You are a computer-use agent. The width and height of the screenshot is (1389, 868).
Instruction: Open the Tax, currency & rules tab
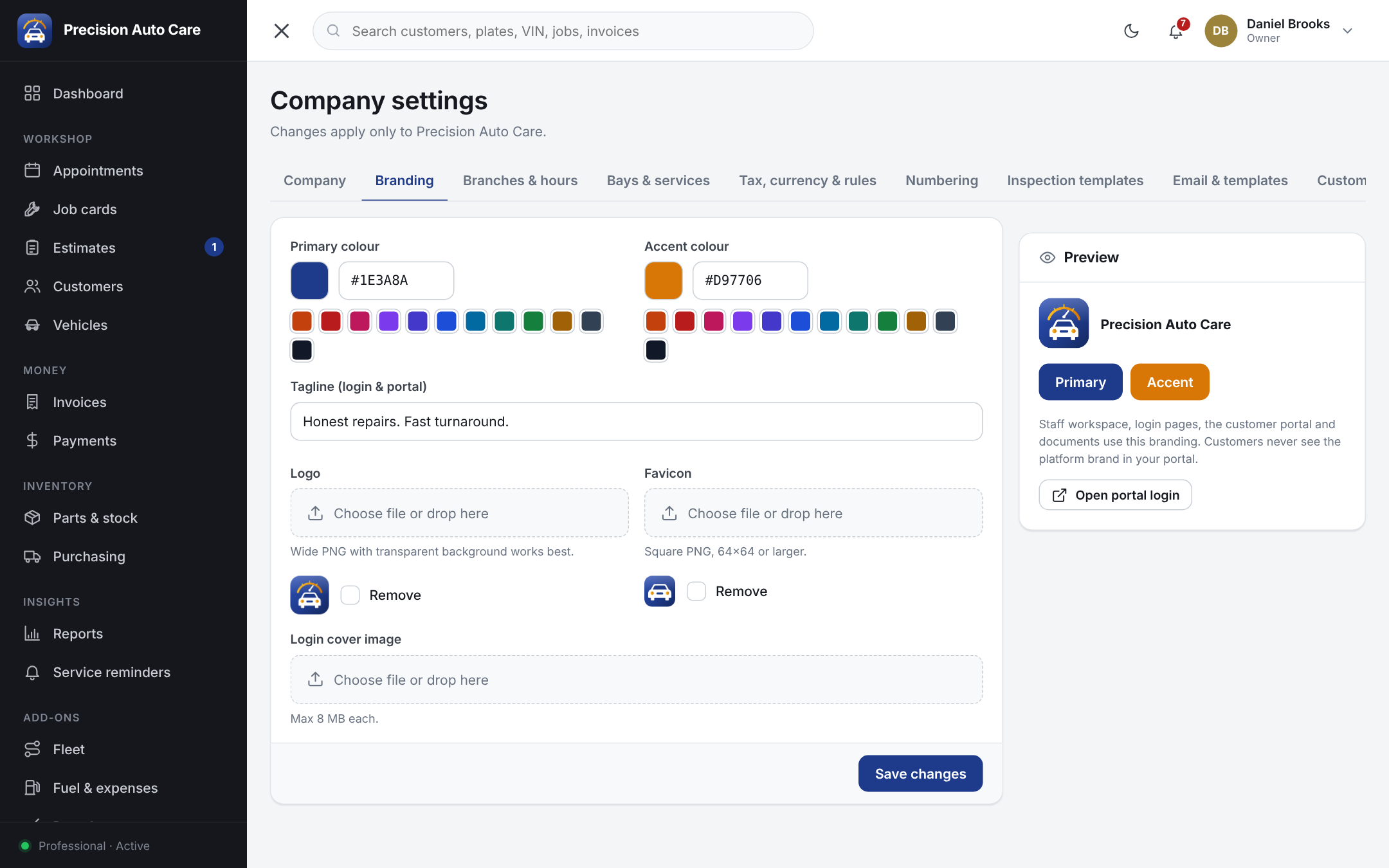pyautogui.click(x=808, y=181)
